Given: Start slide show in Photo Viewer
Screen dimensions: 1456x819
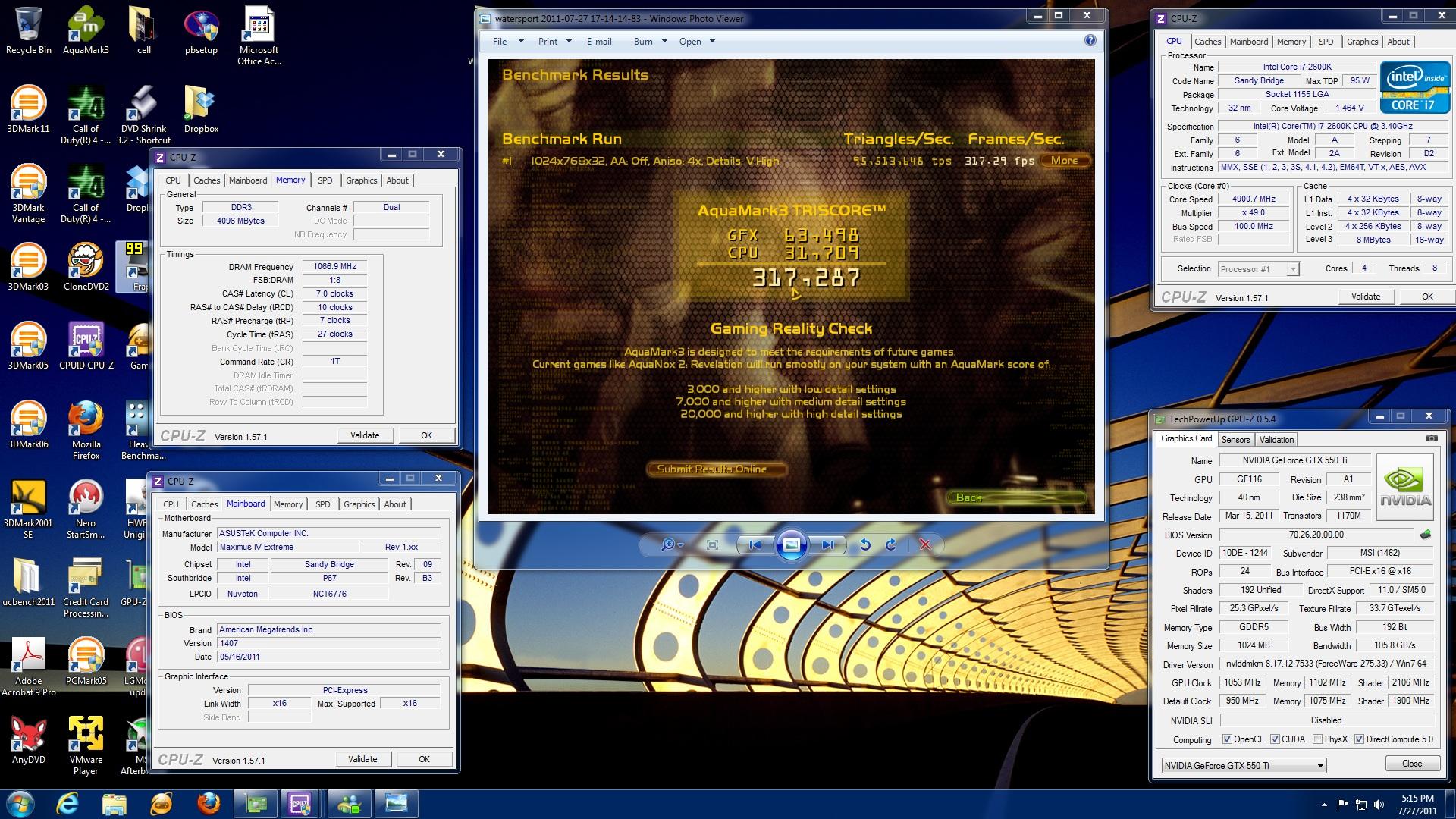Looking at the screenshot, I should (791, 544).
